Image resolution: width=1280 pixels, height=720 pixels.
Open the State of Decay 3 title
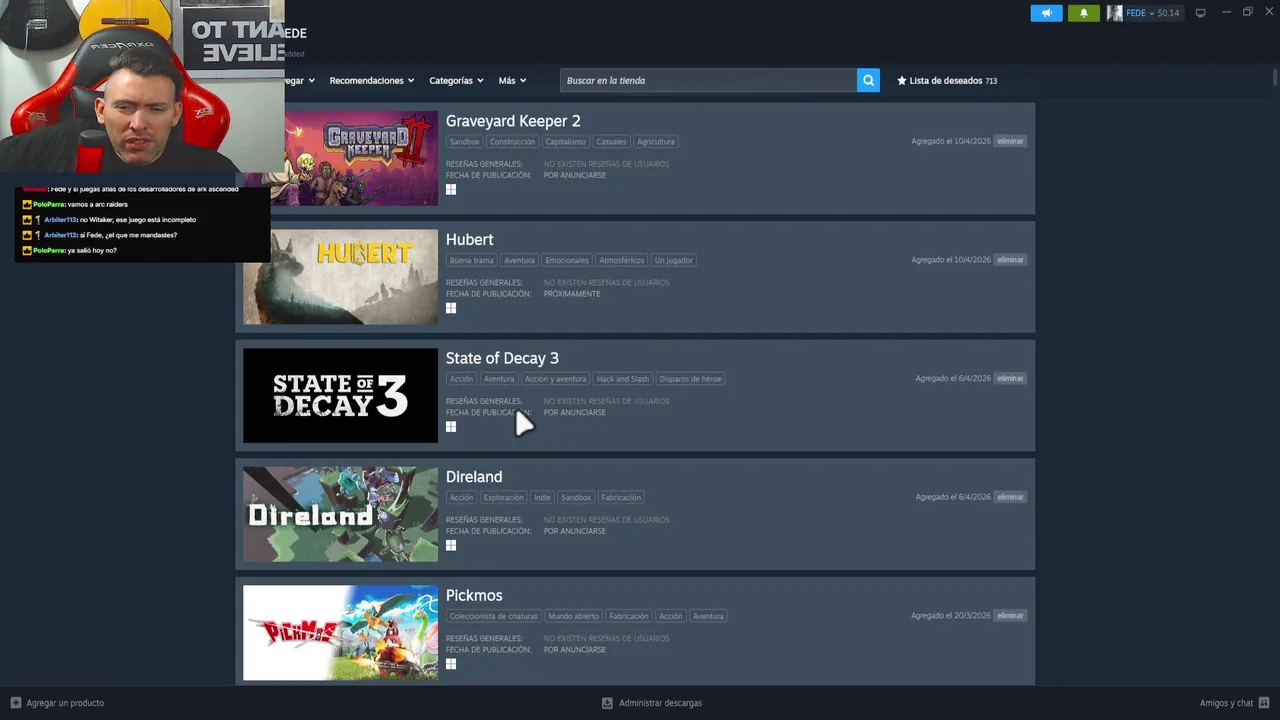[x=502, y=358]
